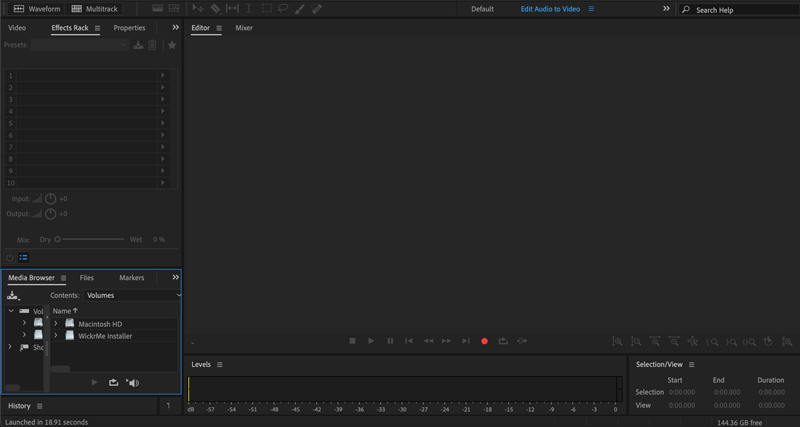Click the Media Browser import shortcut icon
Viewport: 800px width, 427px height.
pyautogui.click(x=13, y=295)
